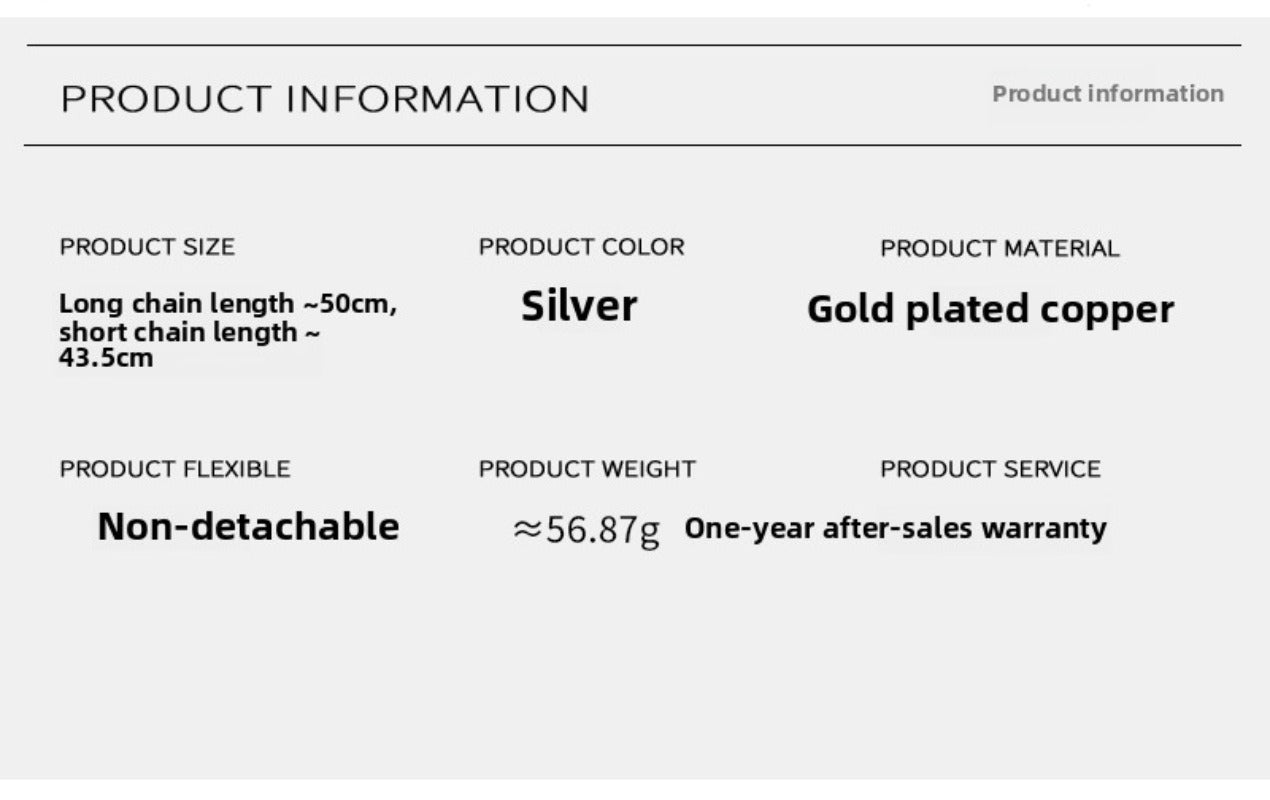Click the horizontal divider line above the heading

coord(634,45)
